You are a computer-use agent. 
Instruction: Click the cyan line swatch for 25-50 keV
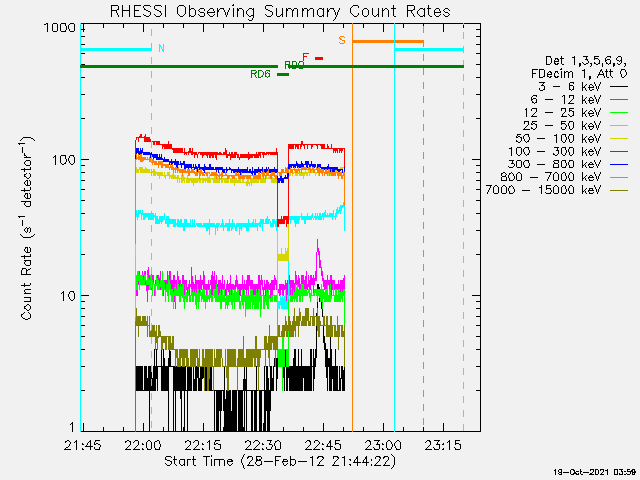coord(619,126)
